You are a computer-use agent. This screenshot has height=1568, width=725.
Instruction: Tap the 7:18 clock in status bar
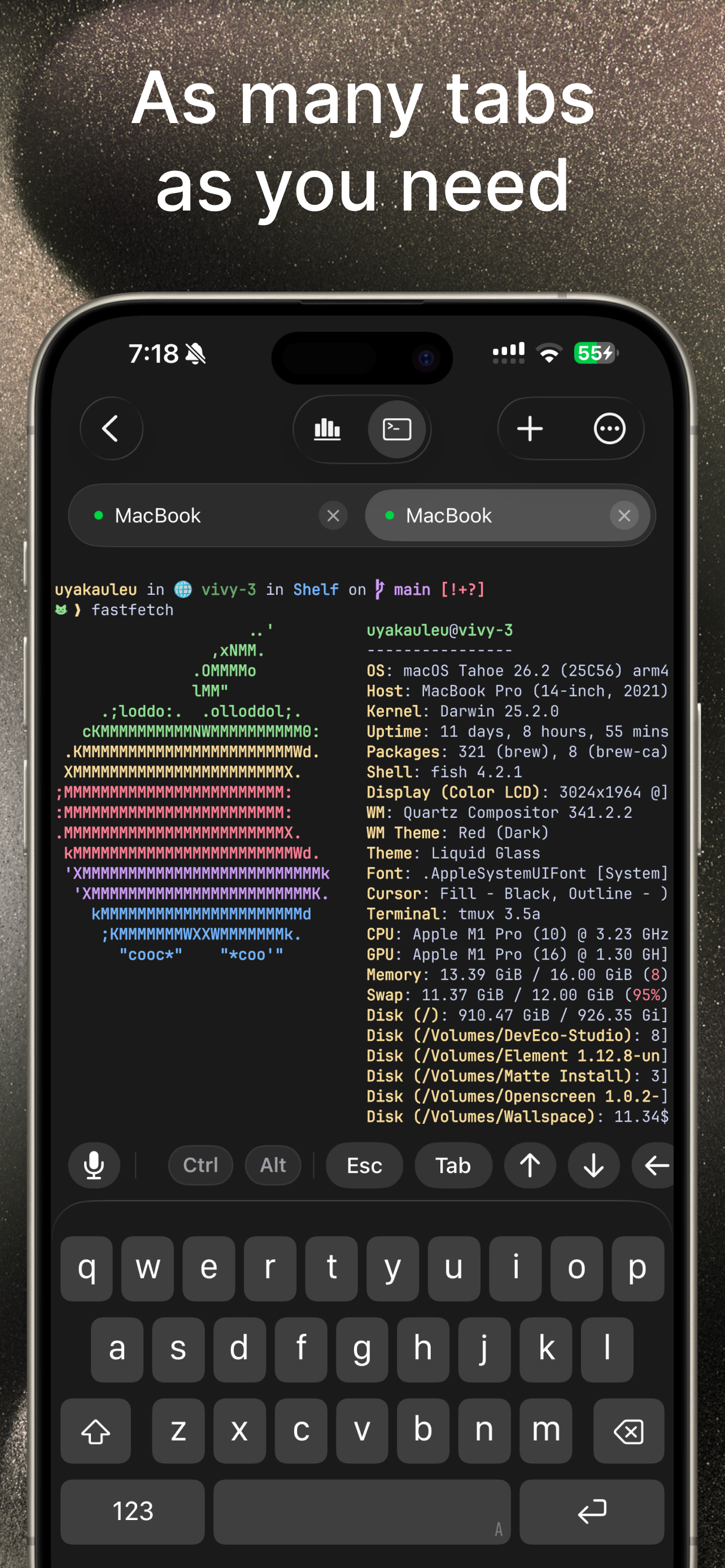(x=154, y=354)
